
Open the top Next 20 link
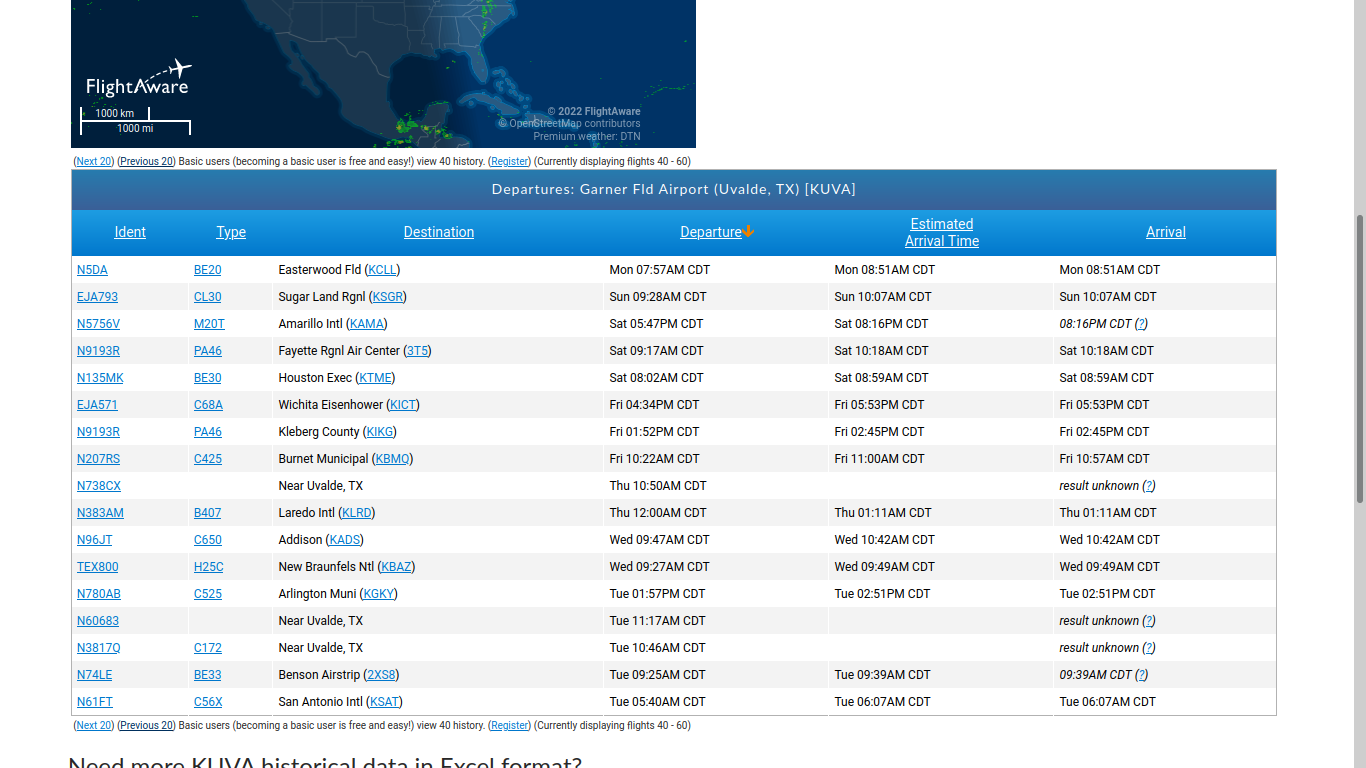(x=94, y=161)
